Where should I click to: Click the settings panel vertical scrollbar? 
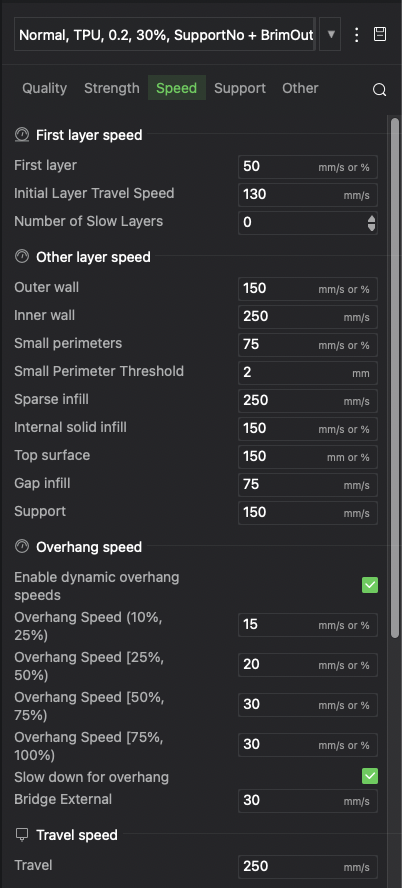395,377
